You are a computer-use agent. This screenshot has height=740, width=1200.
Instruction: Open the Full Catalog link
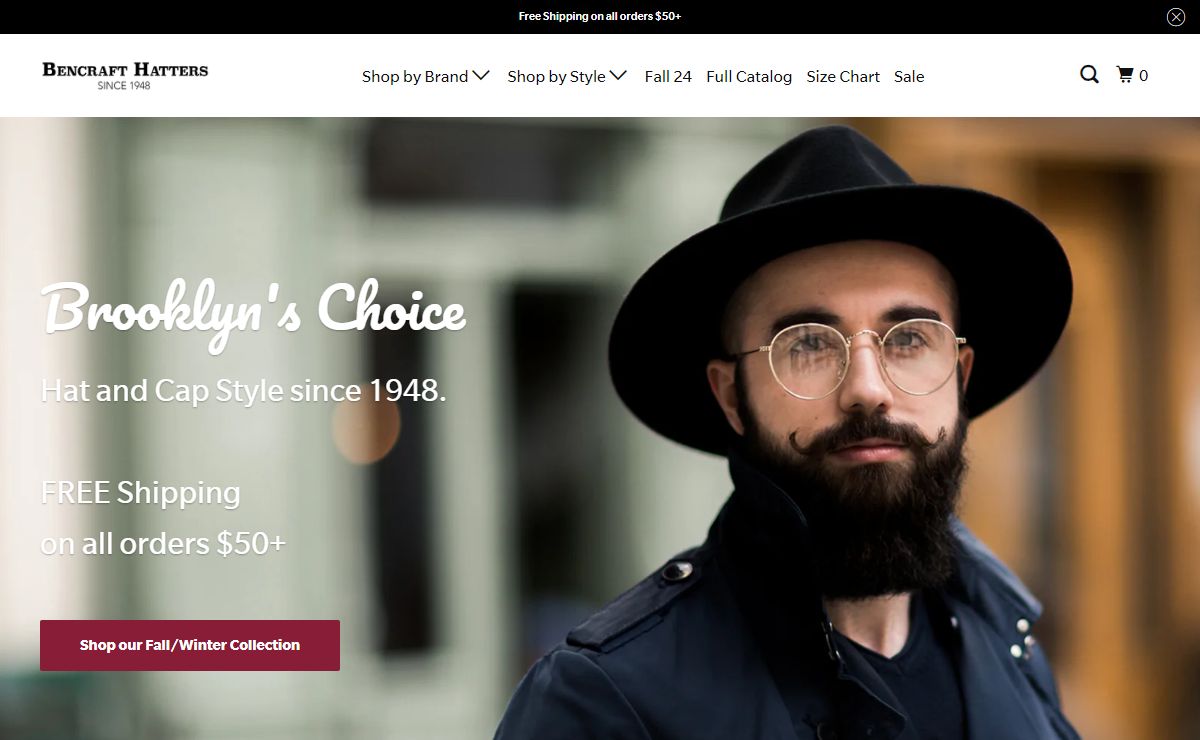749,76
